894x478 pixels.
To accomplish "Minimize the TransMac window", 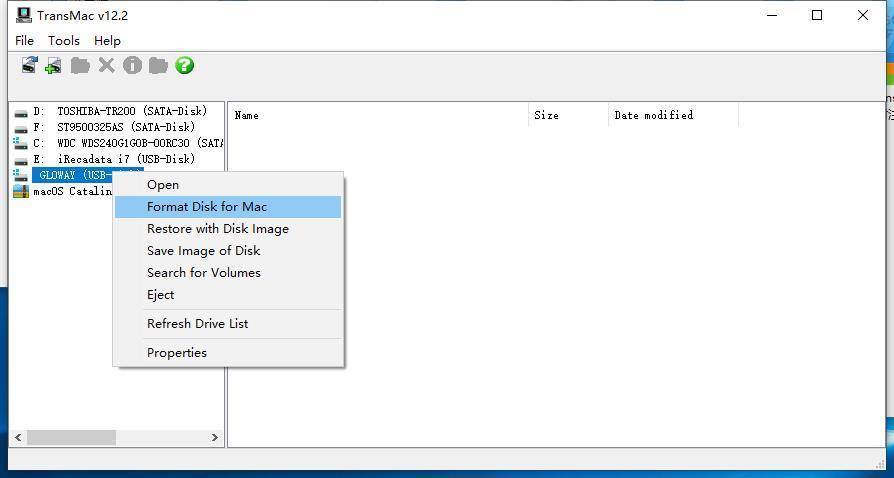I will coord(771,15).
